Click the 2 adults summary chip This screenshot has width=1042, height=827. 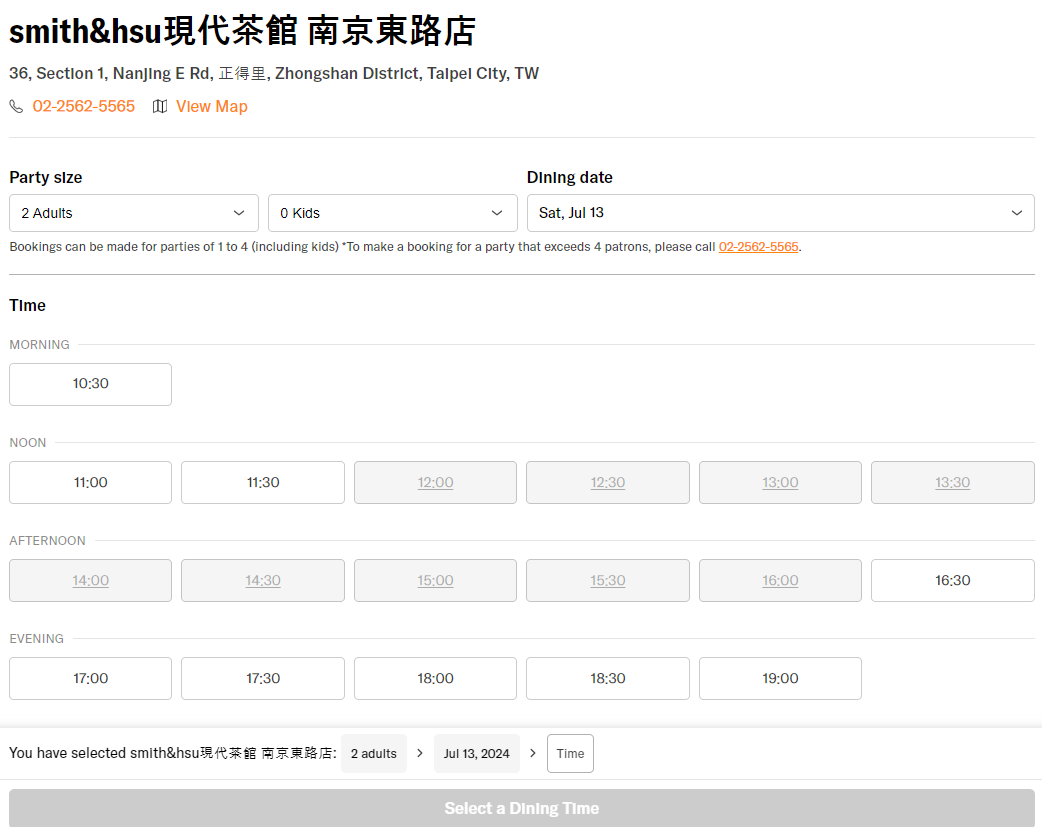[374, 754]
